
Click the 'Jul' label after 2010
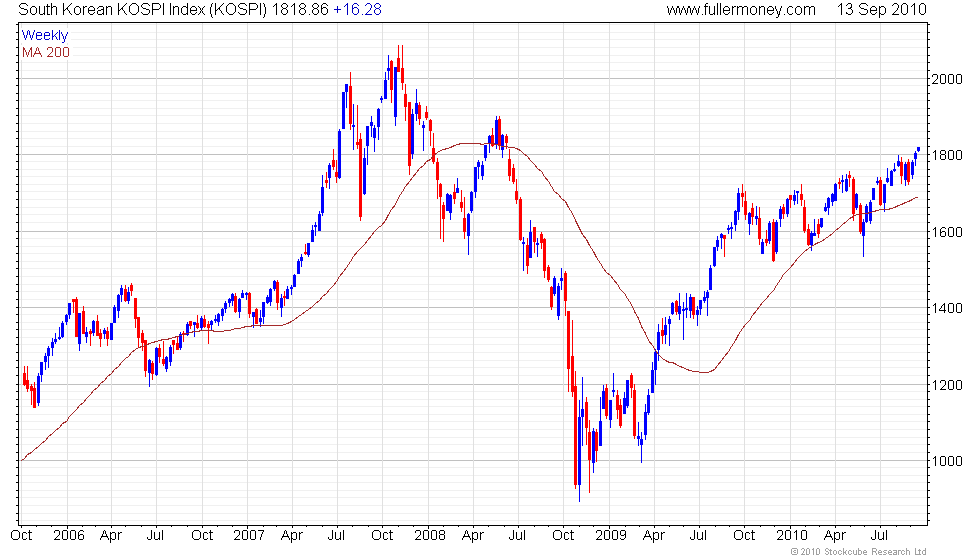point(879,535)
